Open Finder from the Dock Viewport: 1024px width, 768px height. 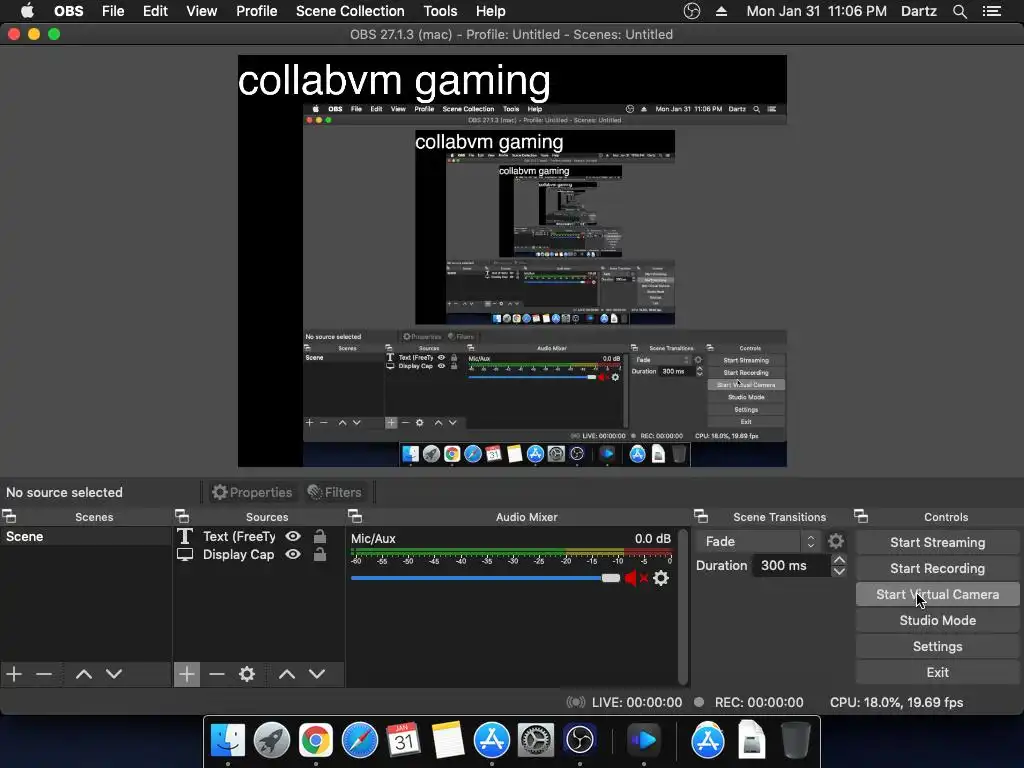pos(227,740)
